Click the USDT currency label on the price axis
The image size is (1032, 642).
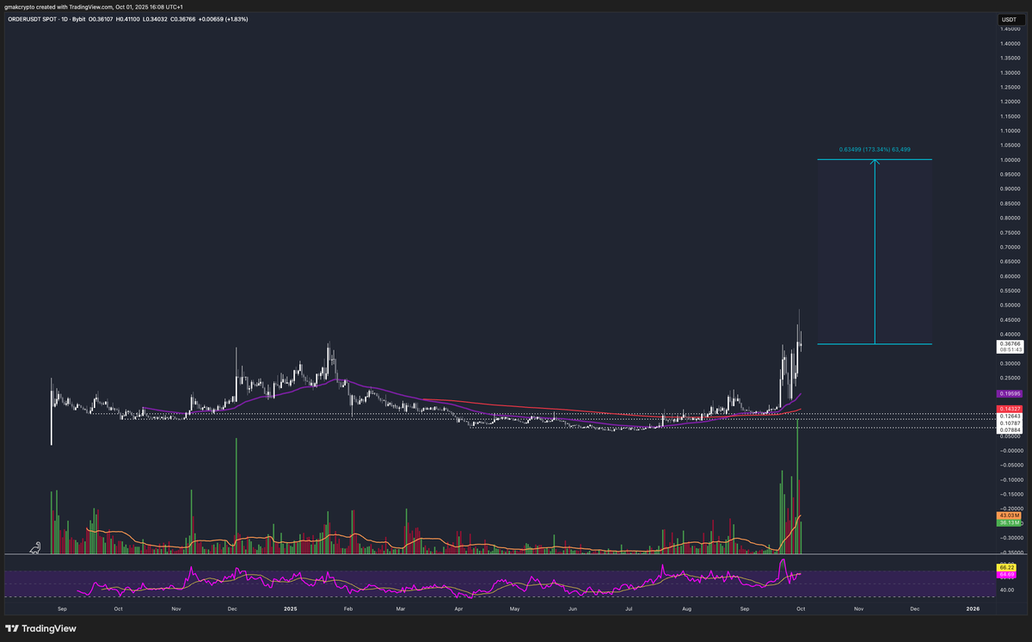pos(1008,19)
